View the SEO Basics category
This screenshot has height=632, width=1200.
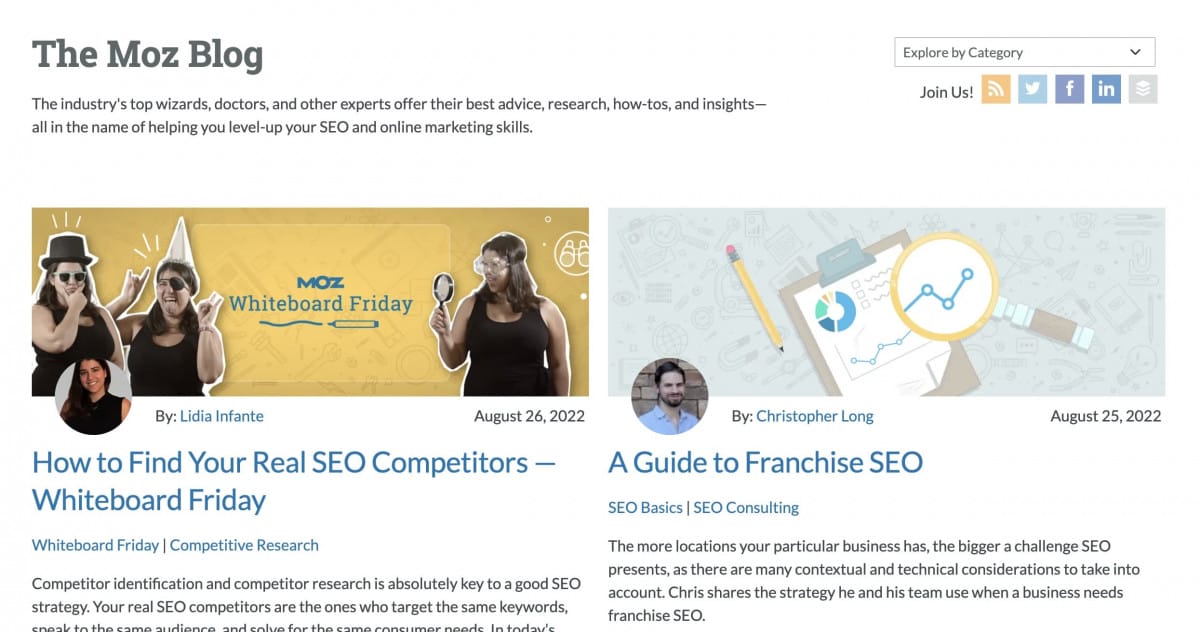pos(645,507)
